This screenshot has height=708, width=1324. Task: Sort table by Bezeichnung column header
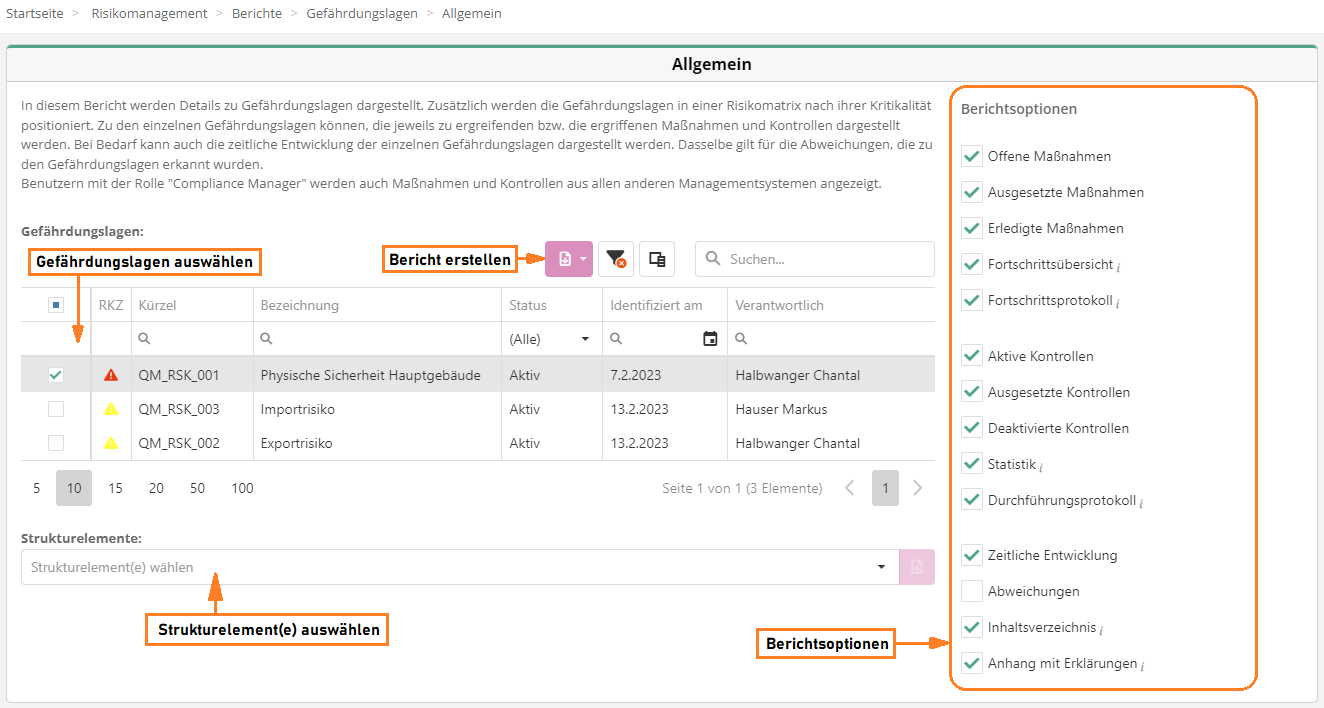300,305
